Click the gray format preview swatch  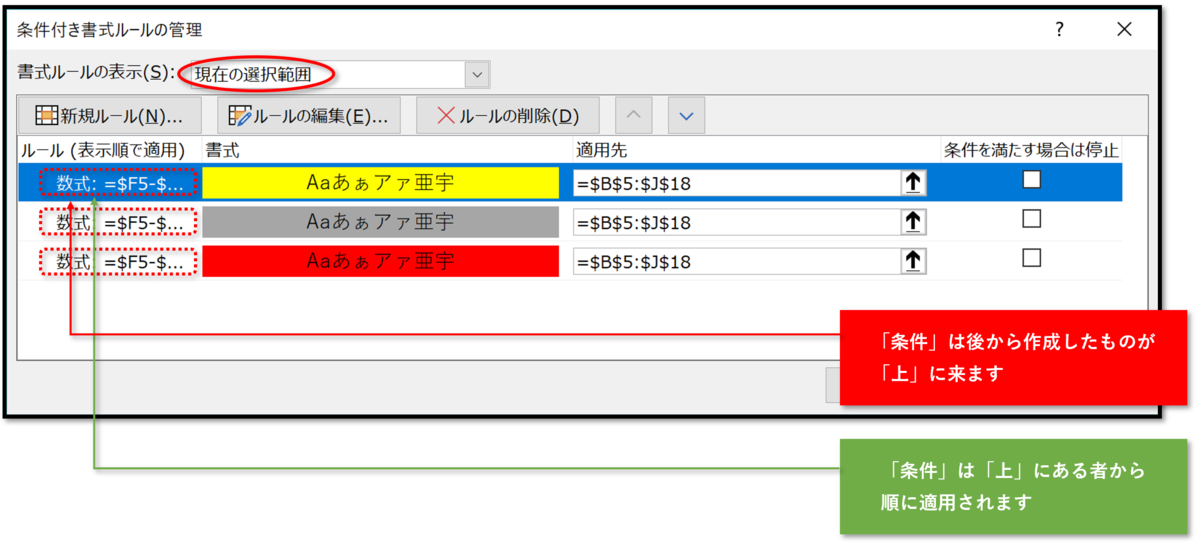tap(380, 222)
